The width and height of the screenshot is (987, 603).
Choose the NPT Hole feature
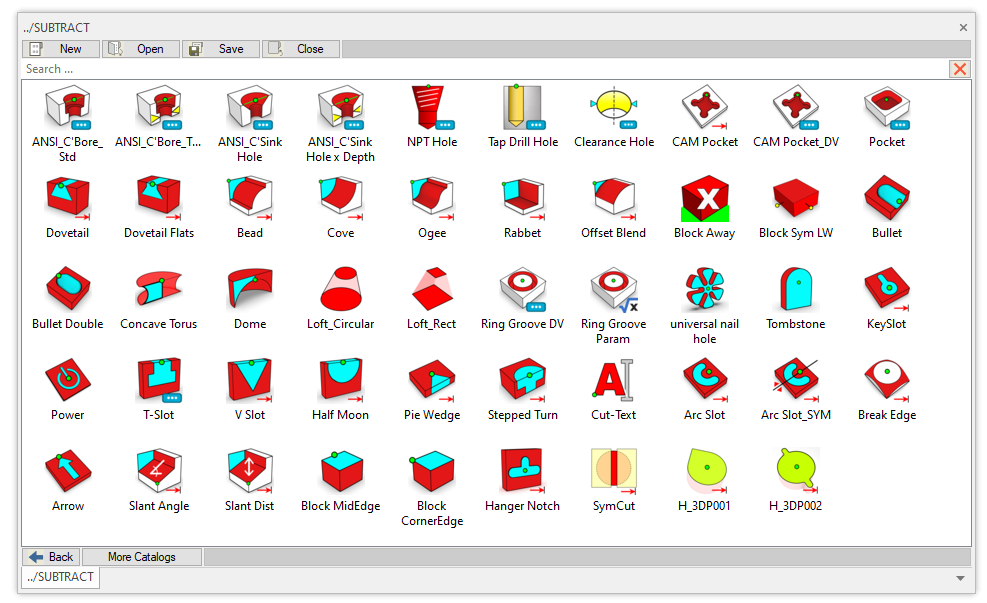432,107
